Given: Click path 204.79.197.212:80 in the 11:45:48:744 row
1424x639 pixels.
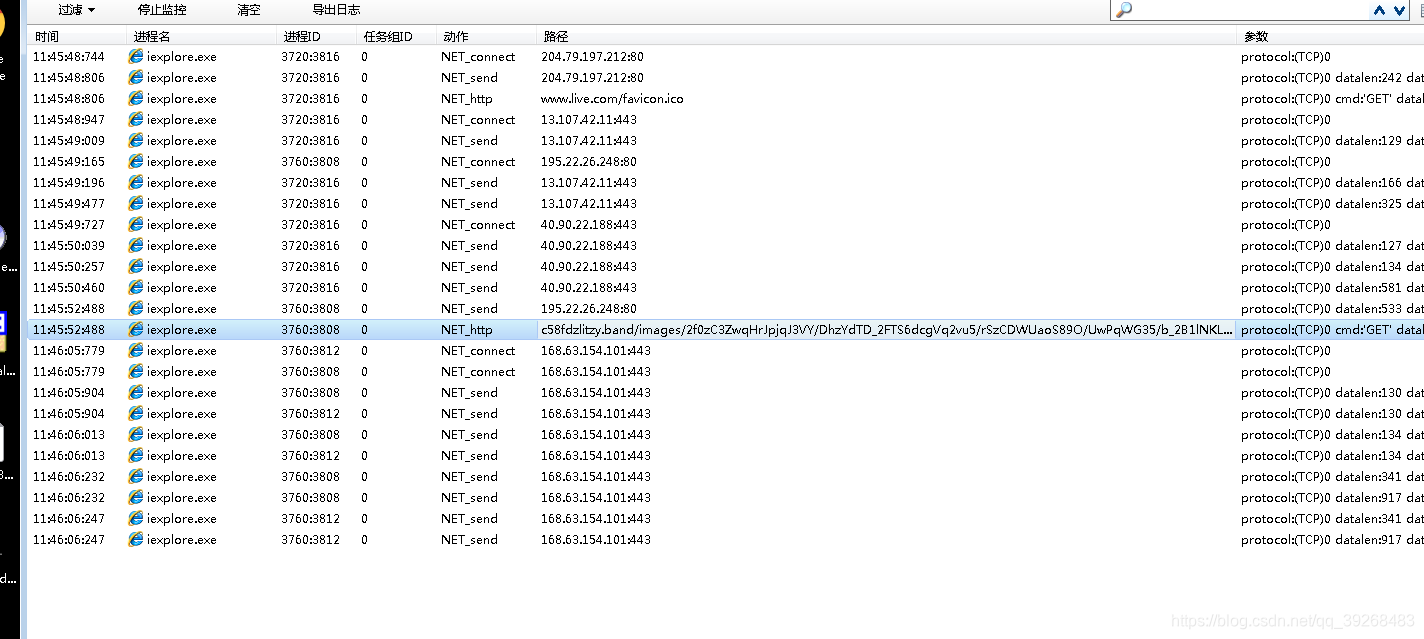Looking at the screenshot, I should click(592, 57).
